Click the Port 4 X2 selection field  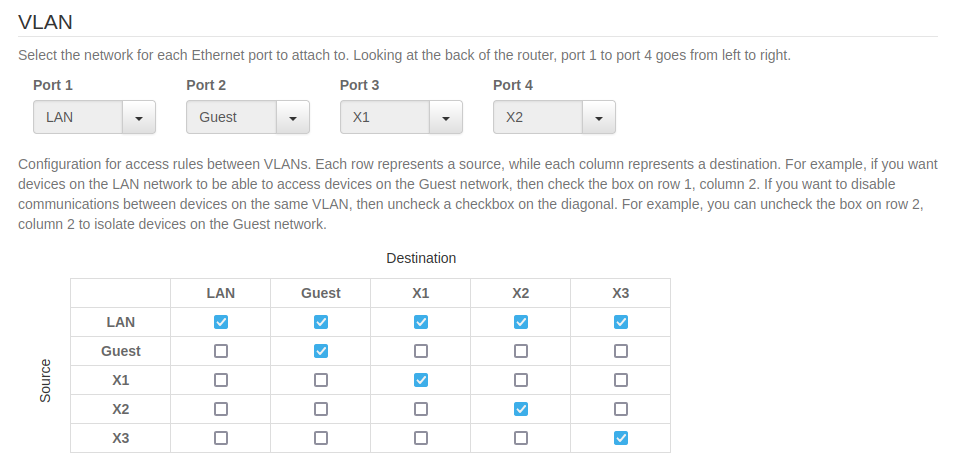pyautogui.click(x=538, y=118)
